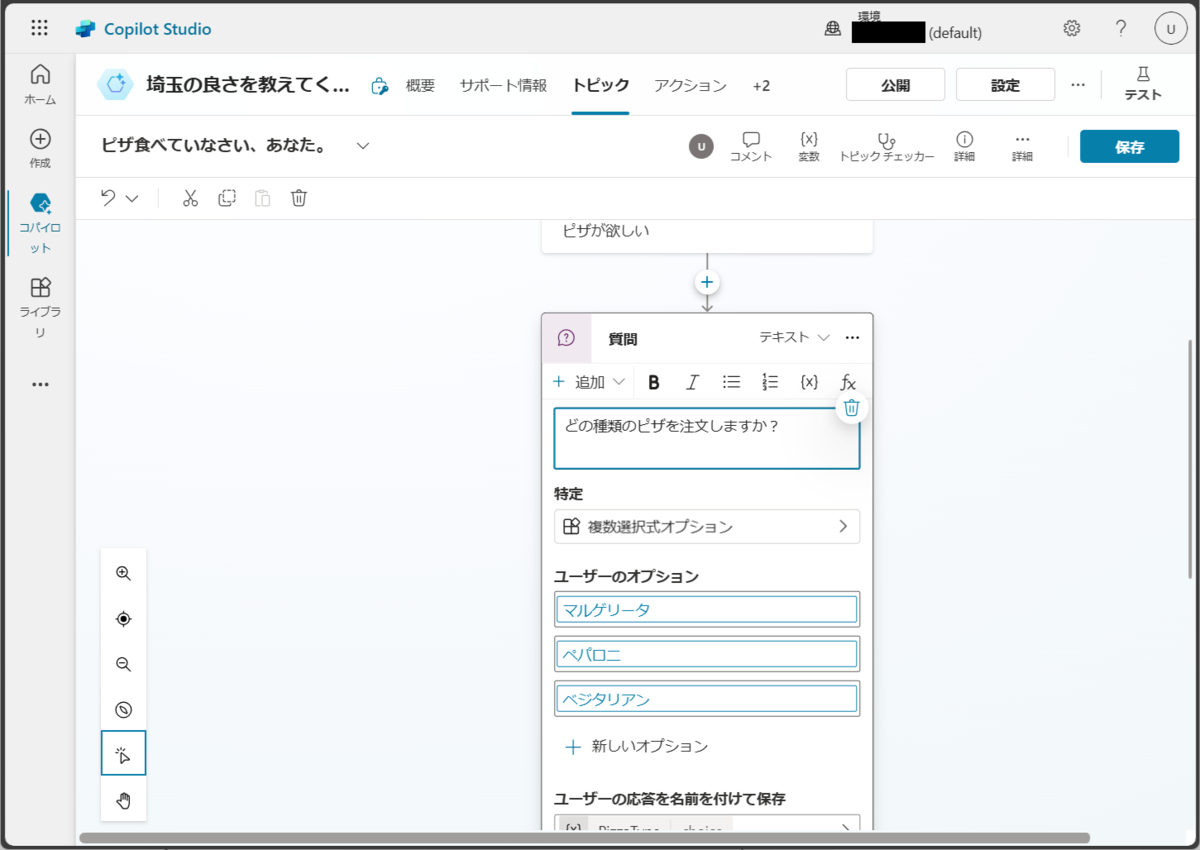
Task: Add node with plus connector
Action: coord(707,283)
